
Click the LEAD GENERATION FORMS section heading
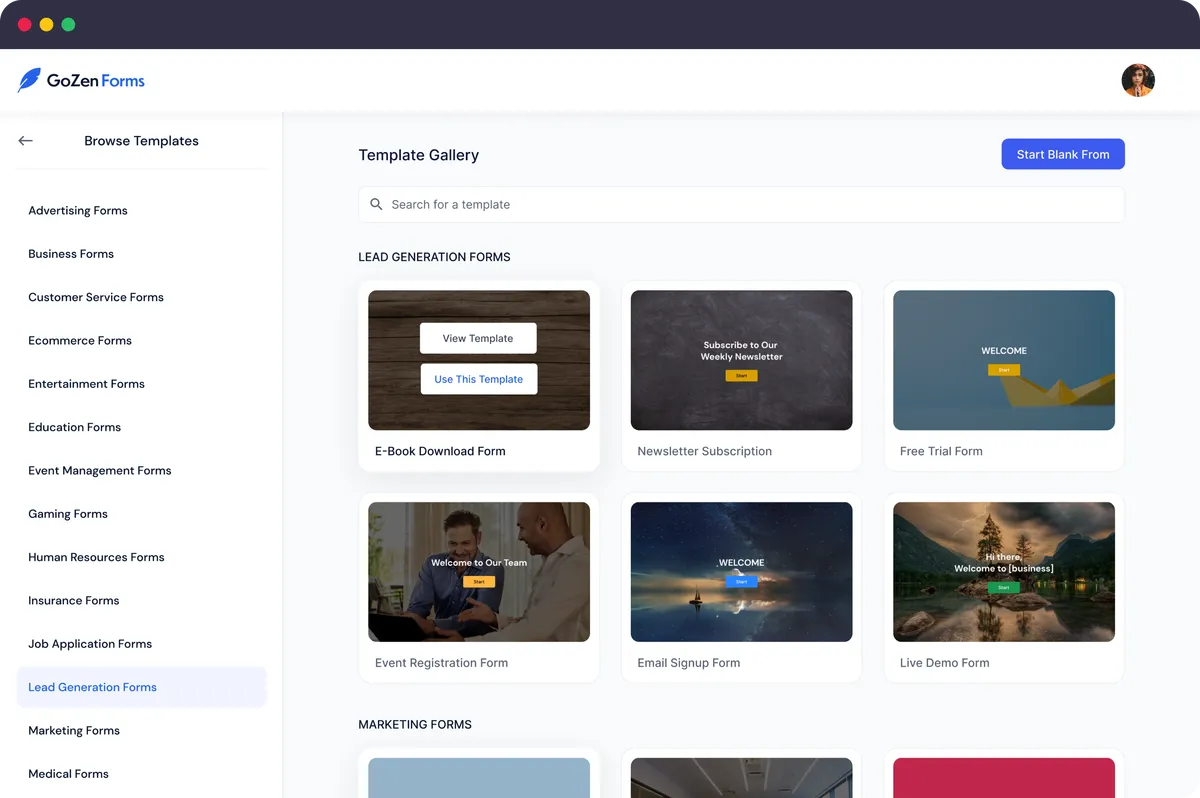[434, 257]
